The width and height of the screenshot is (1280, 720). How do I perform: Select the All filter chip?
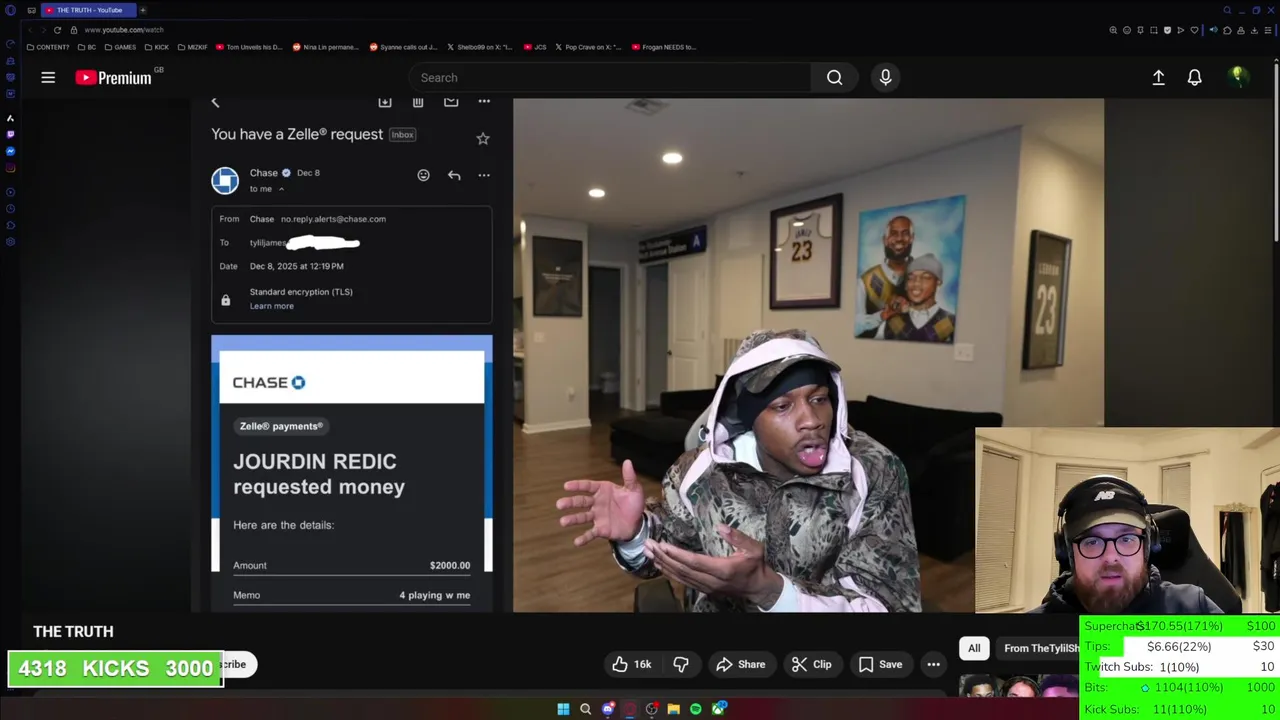tap(974, 648)
